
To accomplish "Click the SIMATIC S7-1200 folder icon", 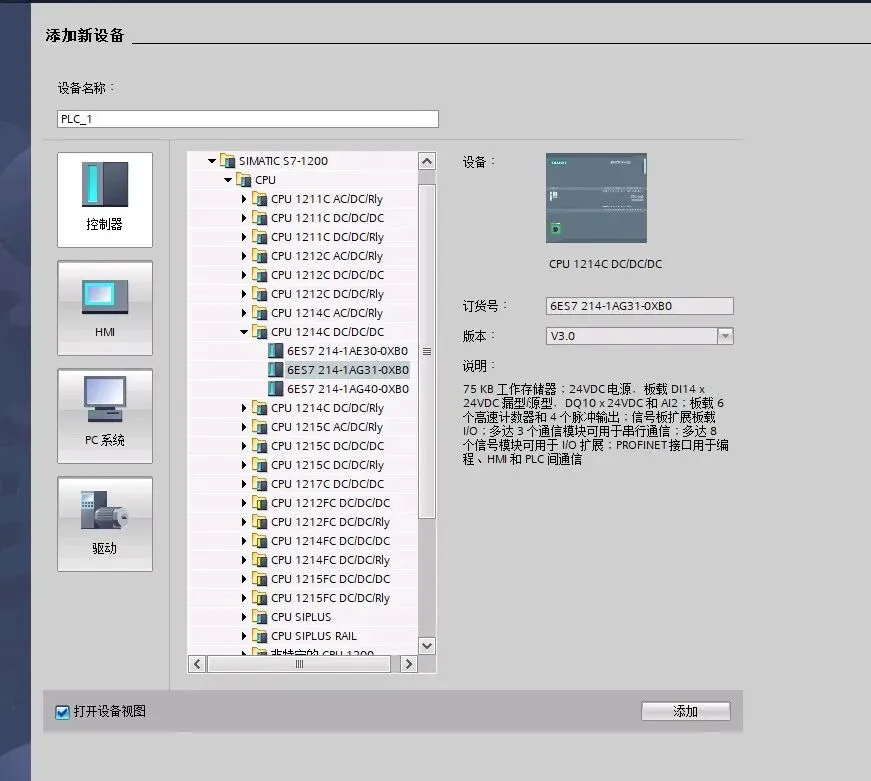I will pos(228,161).
